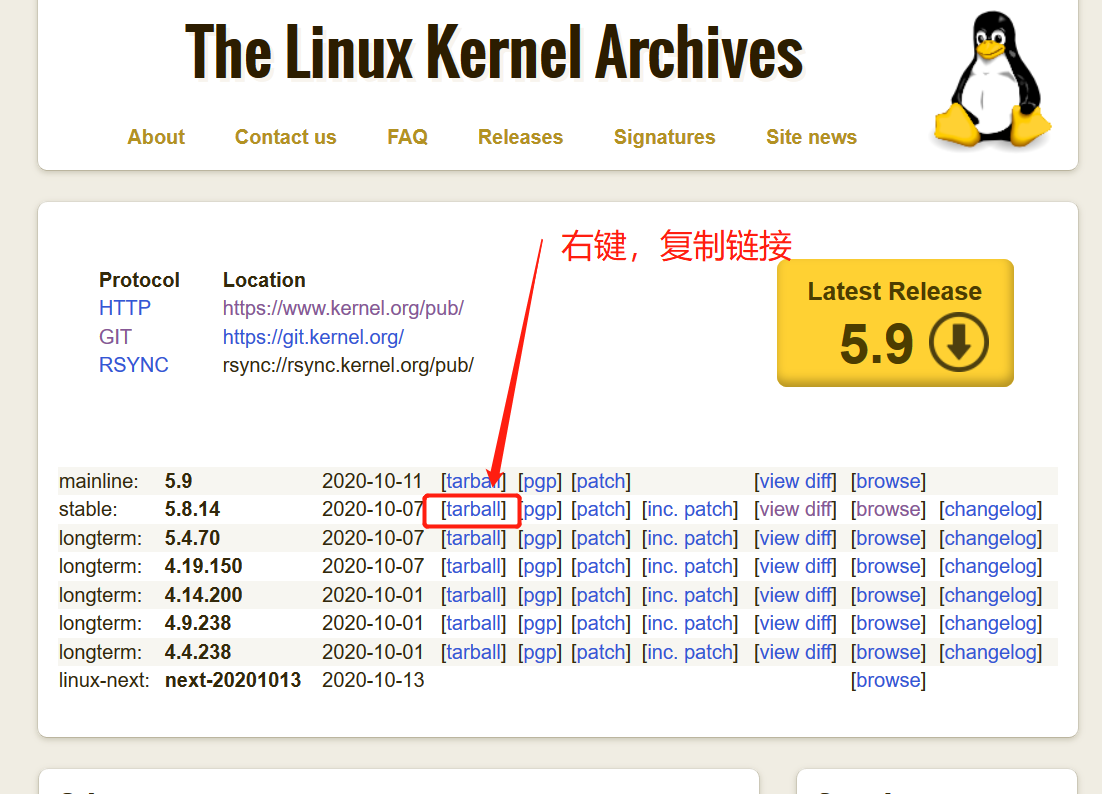Open changelog for stable 5.8.14
The image size is (1102, 794).
[991, 509]
